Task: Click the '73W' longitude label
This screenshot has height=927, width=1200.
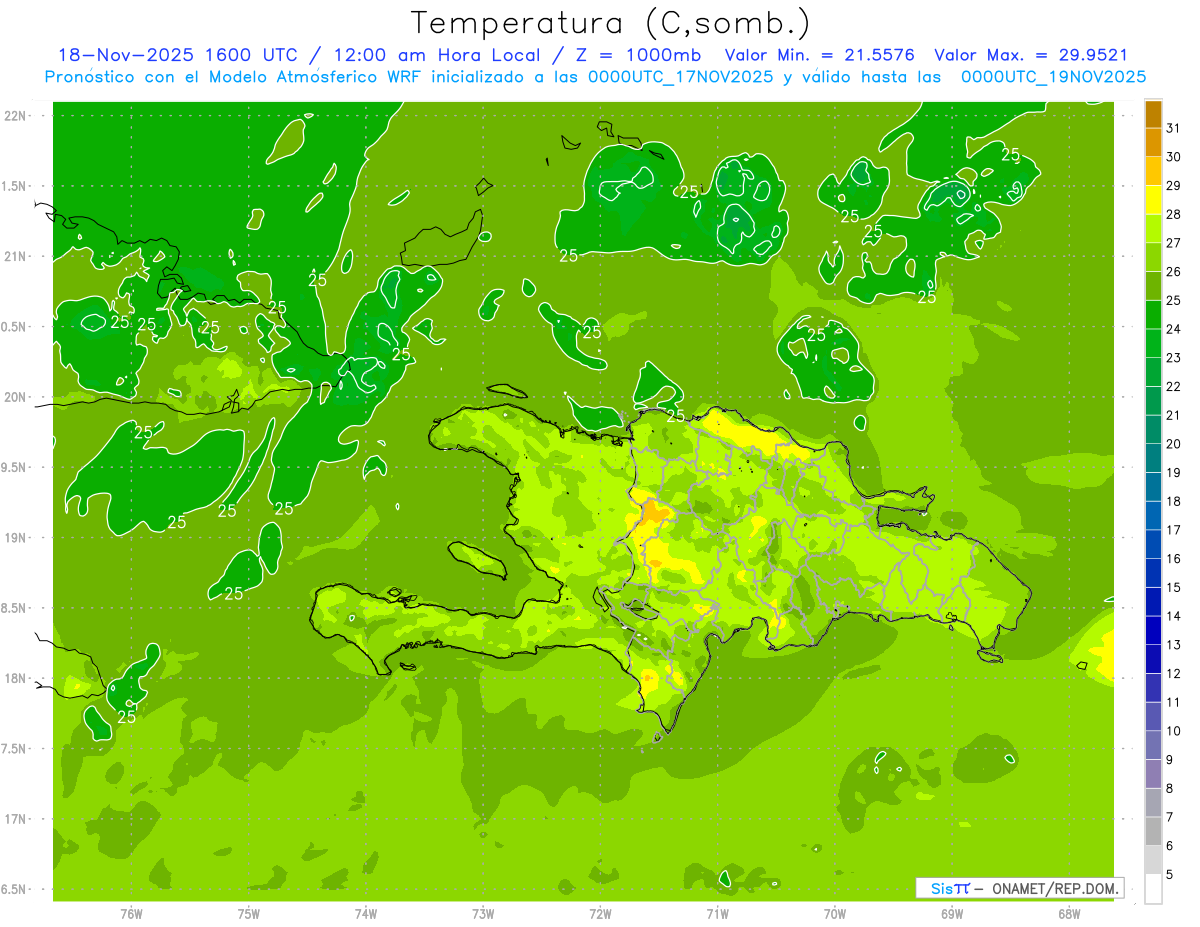Action: click(483, 914)
